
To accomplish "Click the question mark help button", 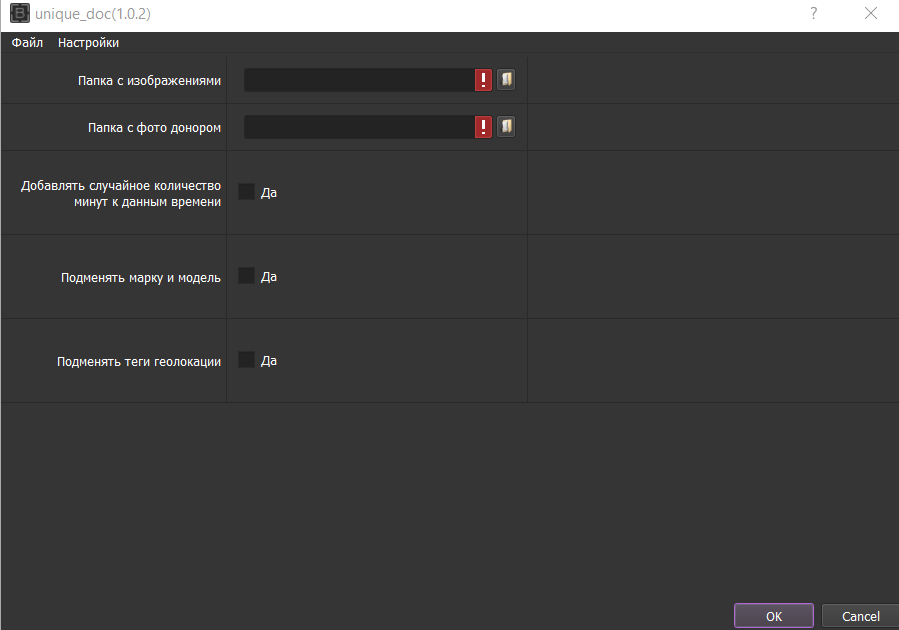I will pos(814,13).
